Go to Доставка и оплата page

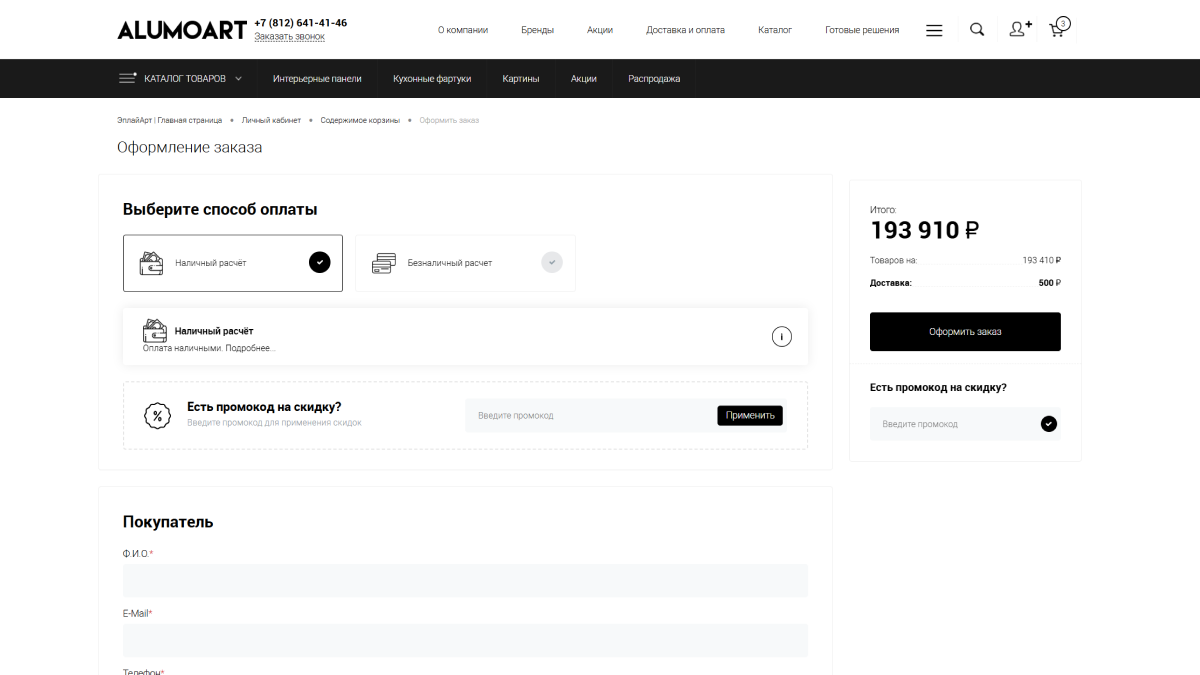(x=685, y=30)
